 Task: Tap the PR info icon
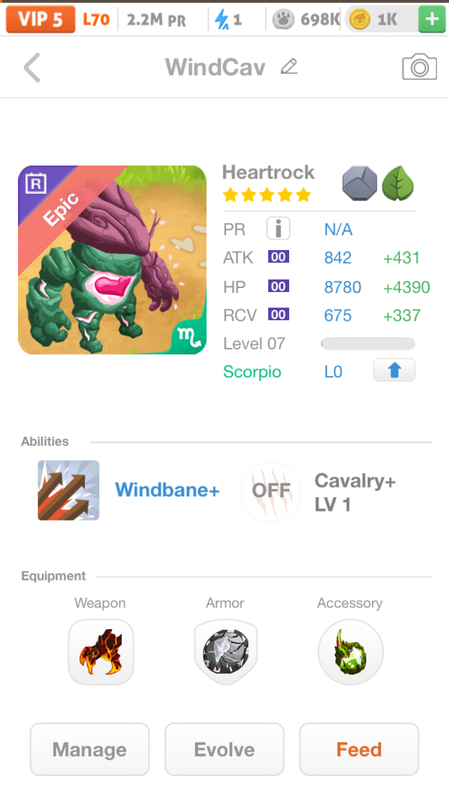(278, 229)
